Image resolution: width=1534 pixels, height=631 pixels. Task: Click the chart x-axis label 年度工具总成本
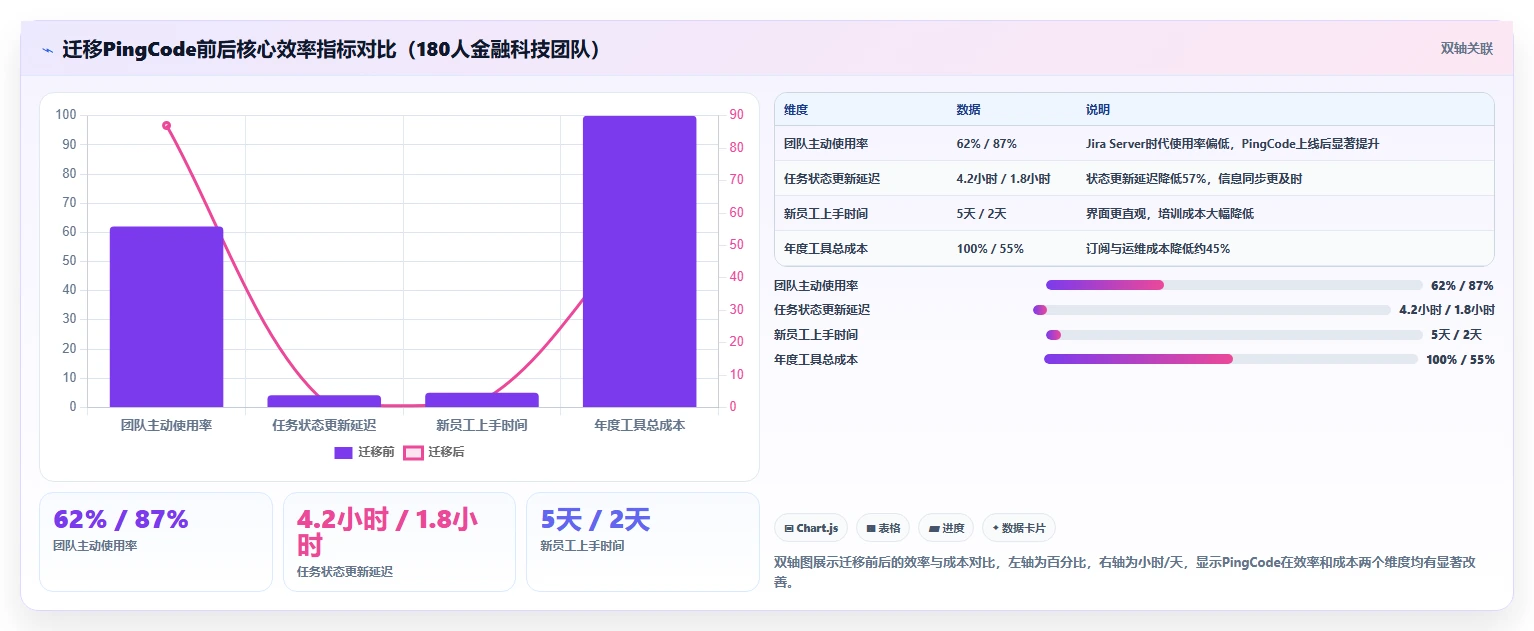pyautogui.click(x=640, y=425)
